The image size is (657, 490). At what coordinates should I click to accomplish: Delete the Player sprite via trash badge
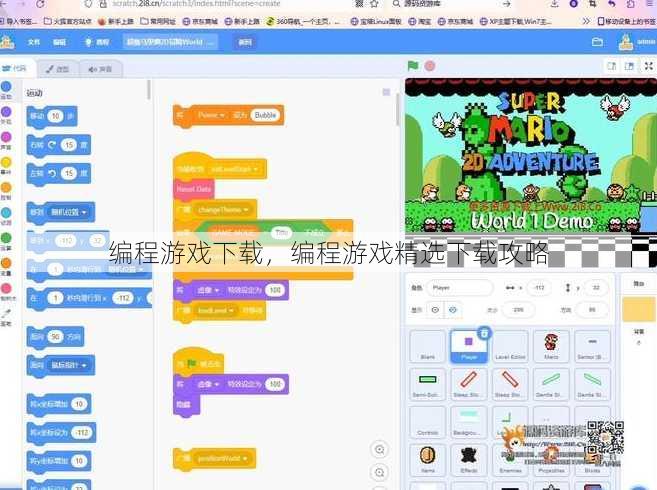(x=485, y=334)
